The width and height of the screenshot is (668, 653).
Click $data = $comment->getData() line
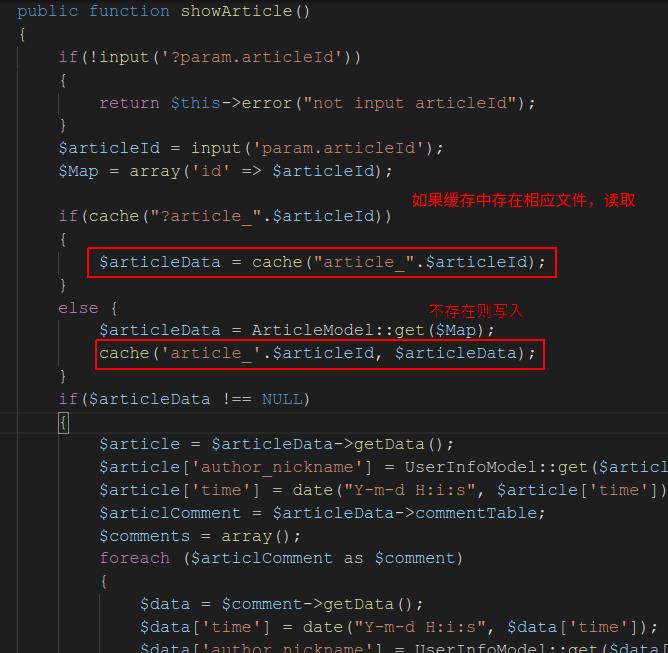pyautogui.click(x=282, y=604)
